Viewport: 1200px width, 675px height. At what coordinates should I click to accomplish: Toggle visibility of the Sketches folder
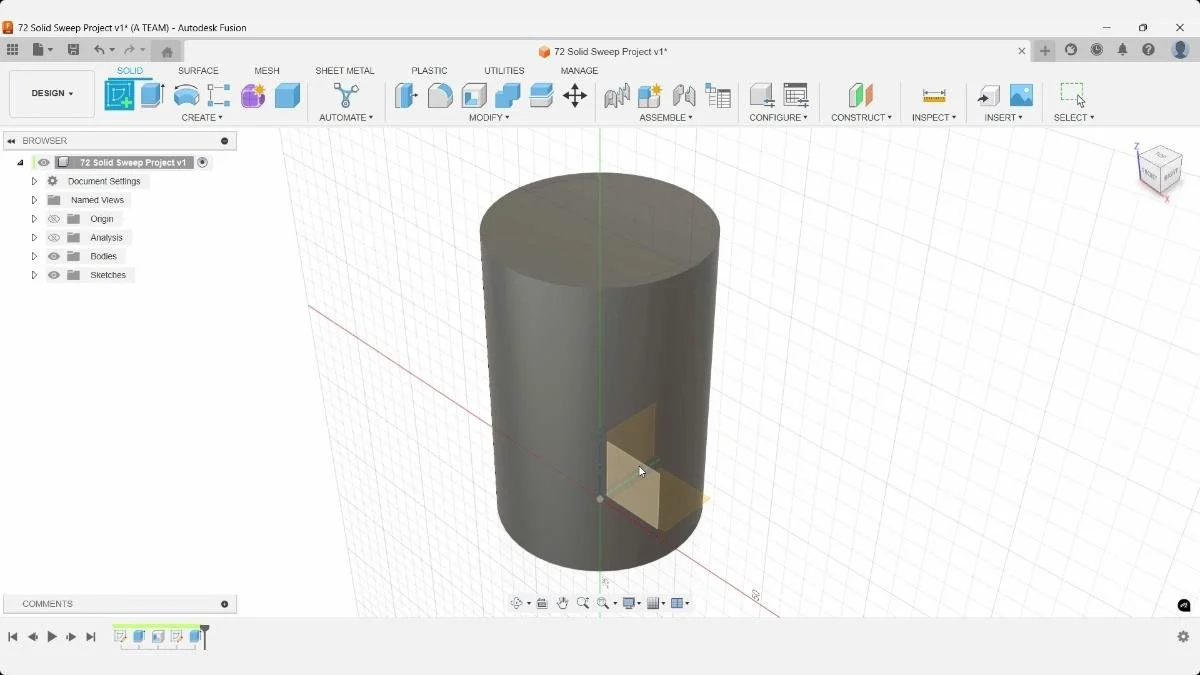(54, 275)
